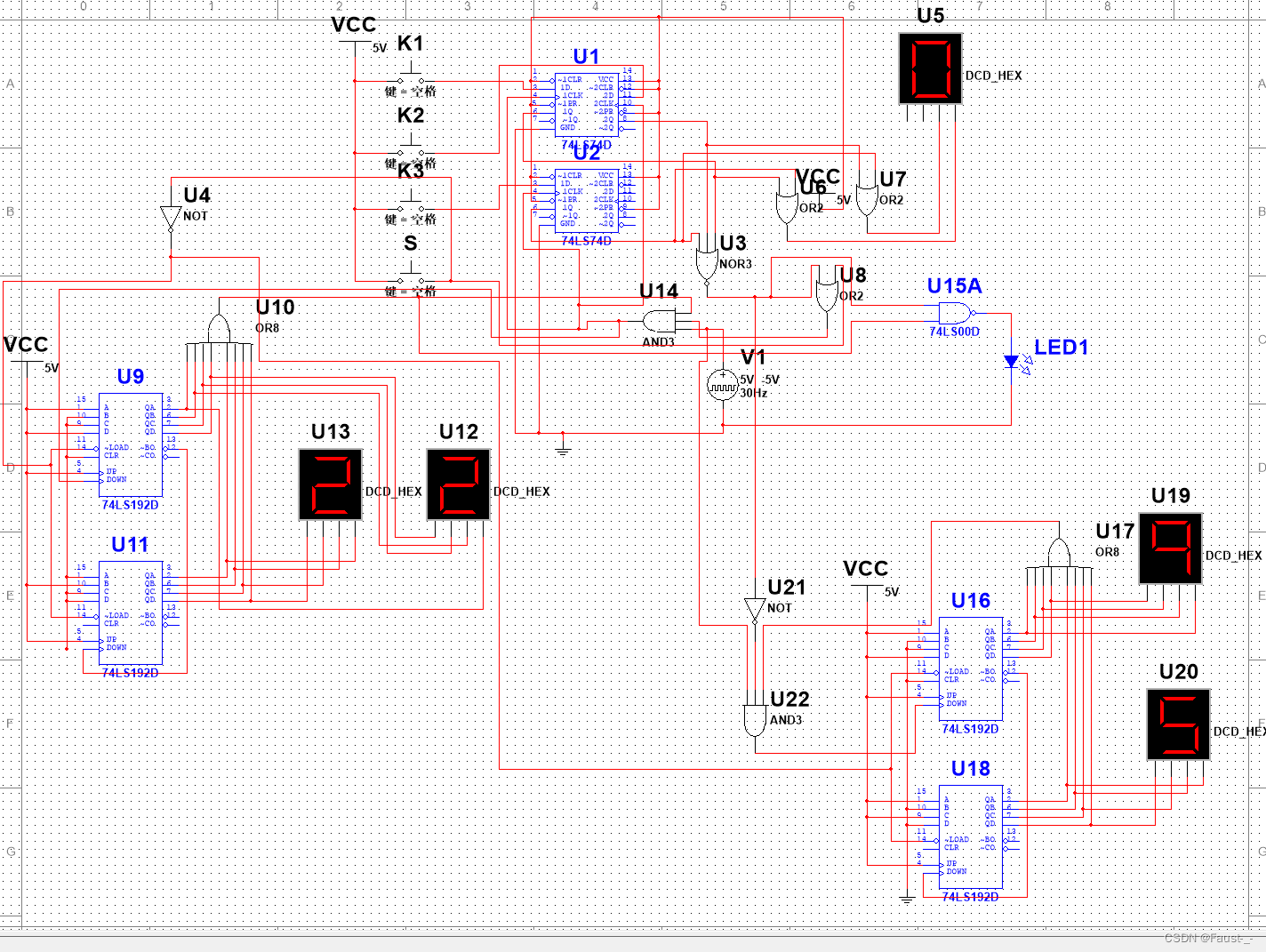Click the VCC label above the K1 switch

click(354, 25)
